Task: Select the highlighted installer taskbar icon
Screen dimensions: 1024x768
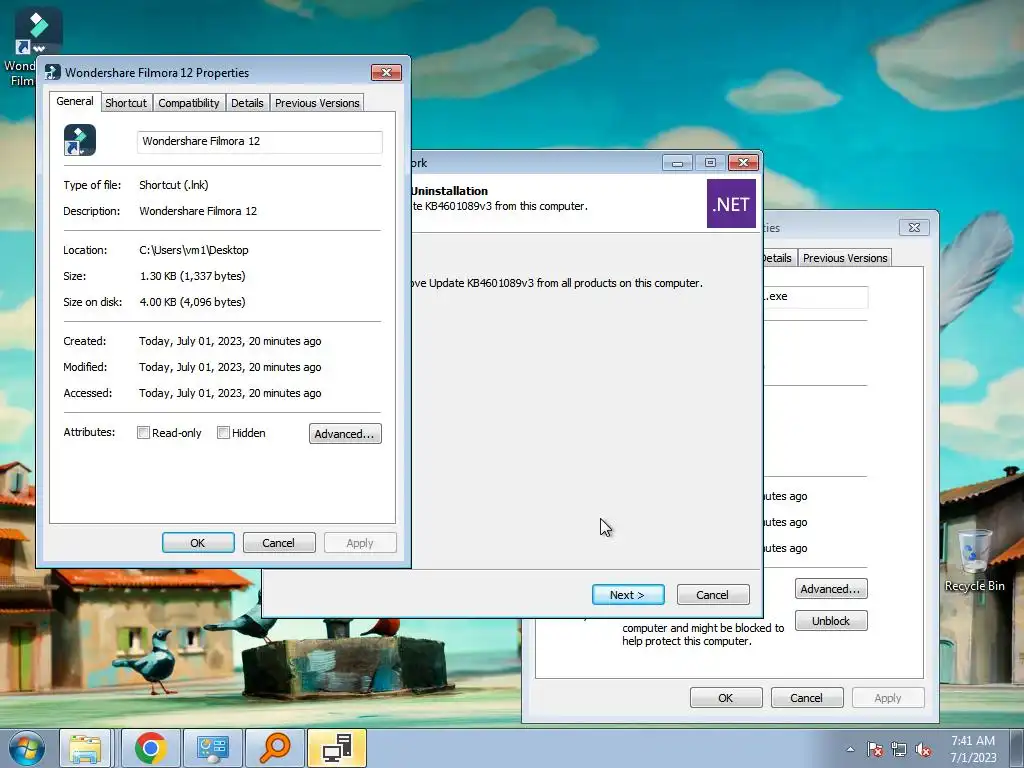Action: pos(337,748)
